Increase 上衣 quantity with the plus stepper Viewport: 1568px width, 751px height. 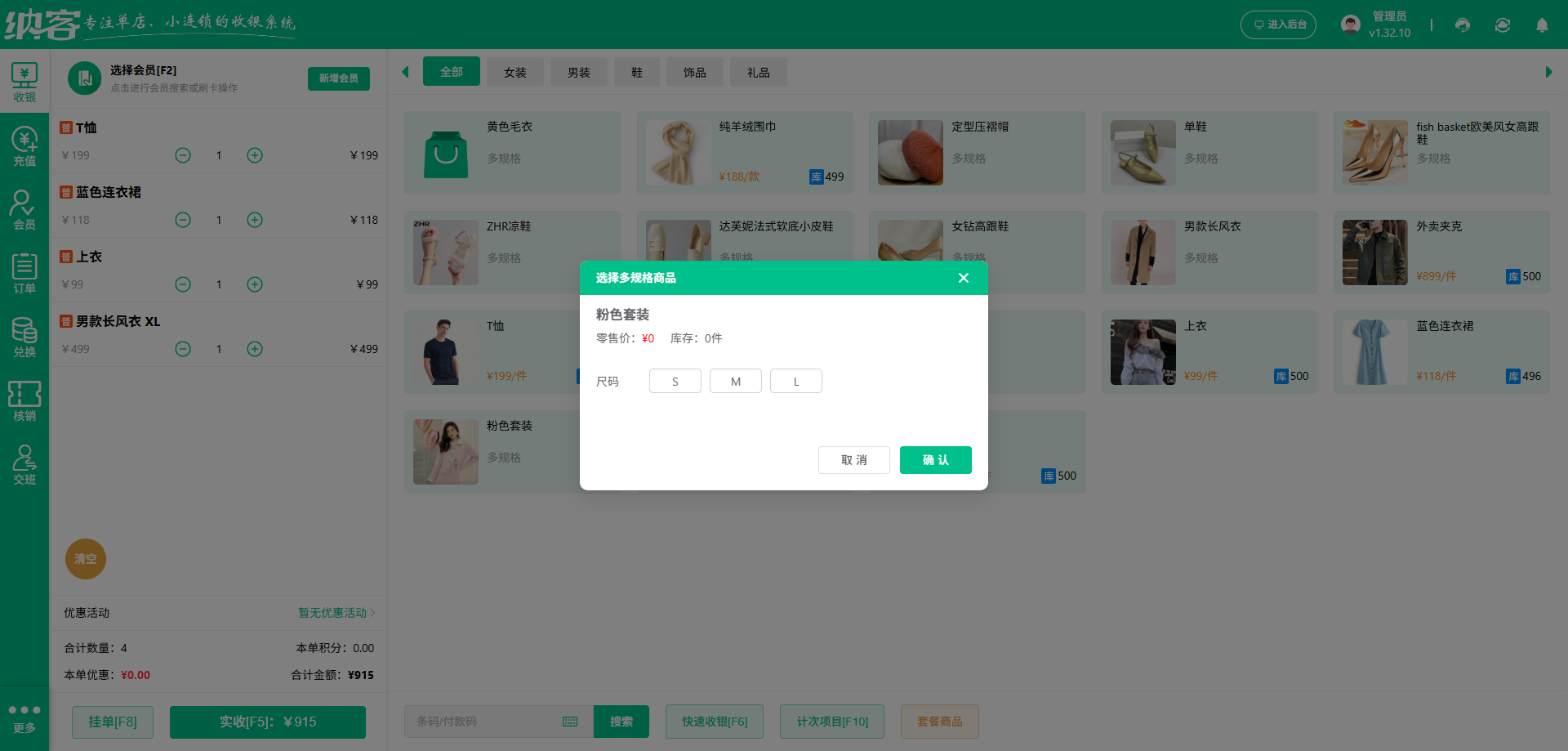click(254, 284)
